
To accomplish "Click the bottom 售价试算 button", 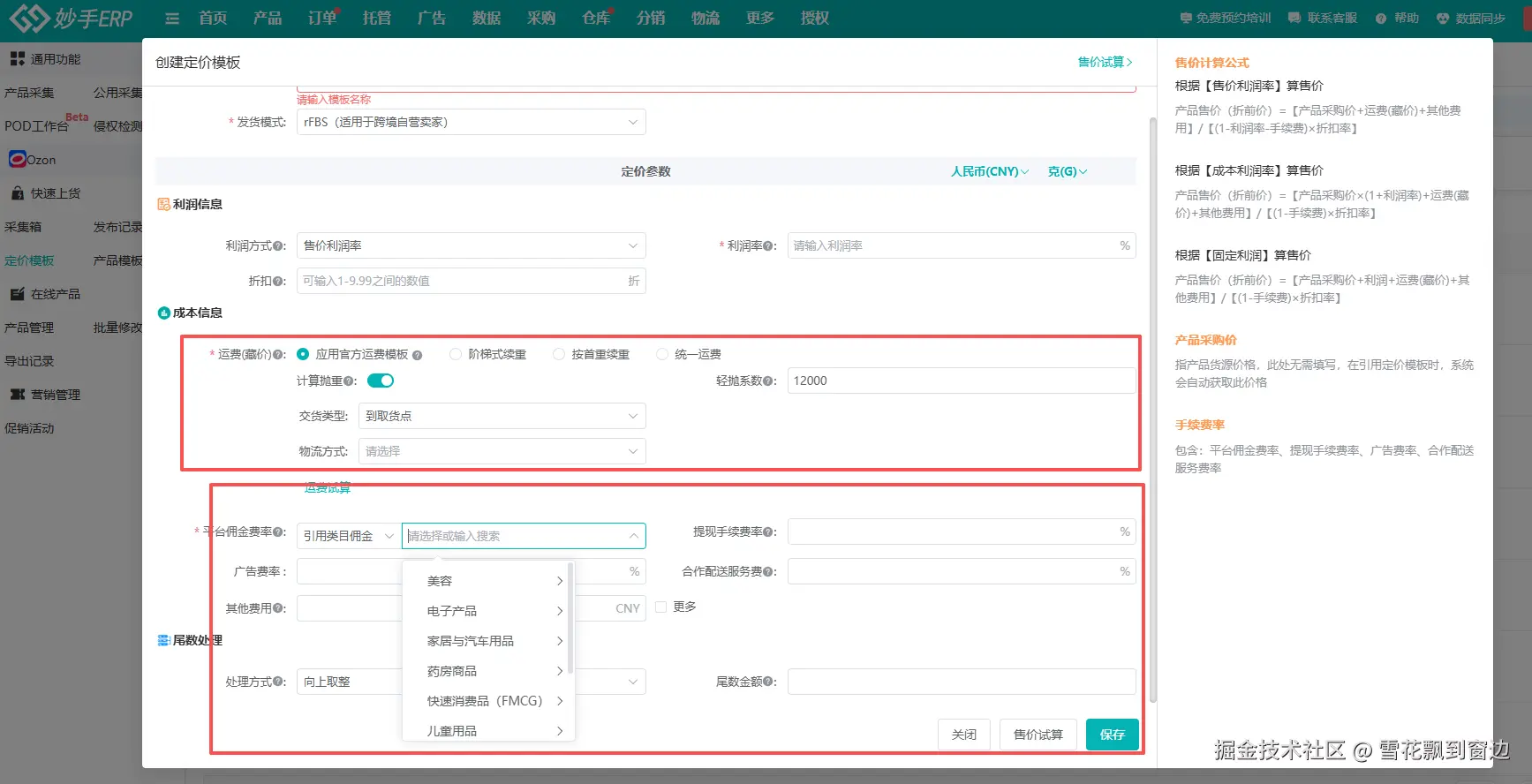I will tap(1038, 735).
